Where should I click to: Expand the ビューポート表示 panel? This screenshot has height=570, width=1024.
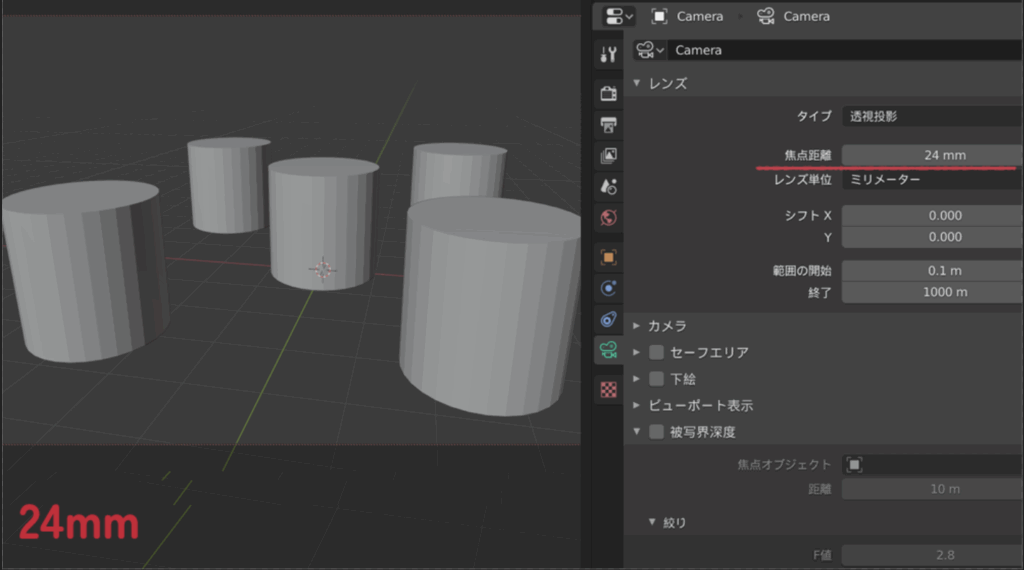pos(700,406)
